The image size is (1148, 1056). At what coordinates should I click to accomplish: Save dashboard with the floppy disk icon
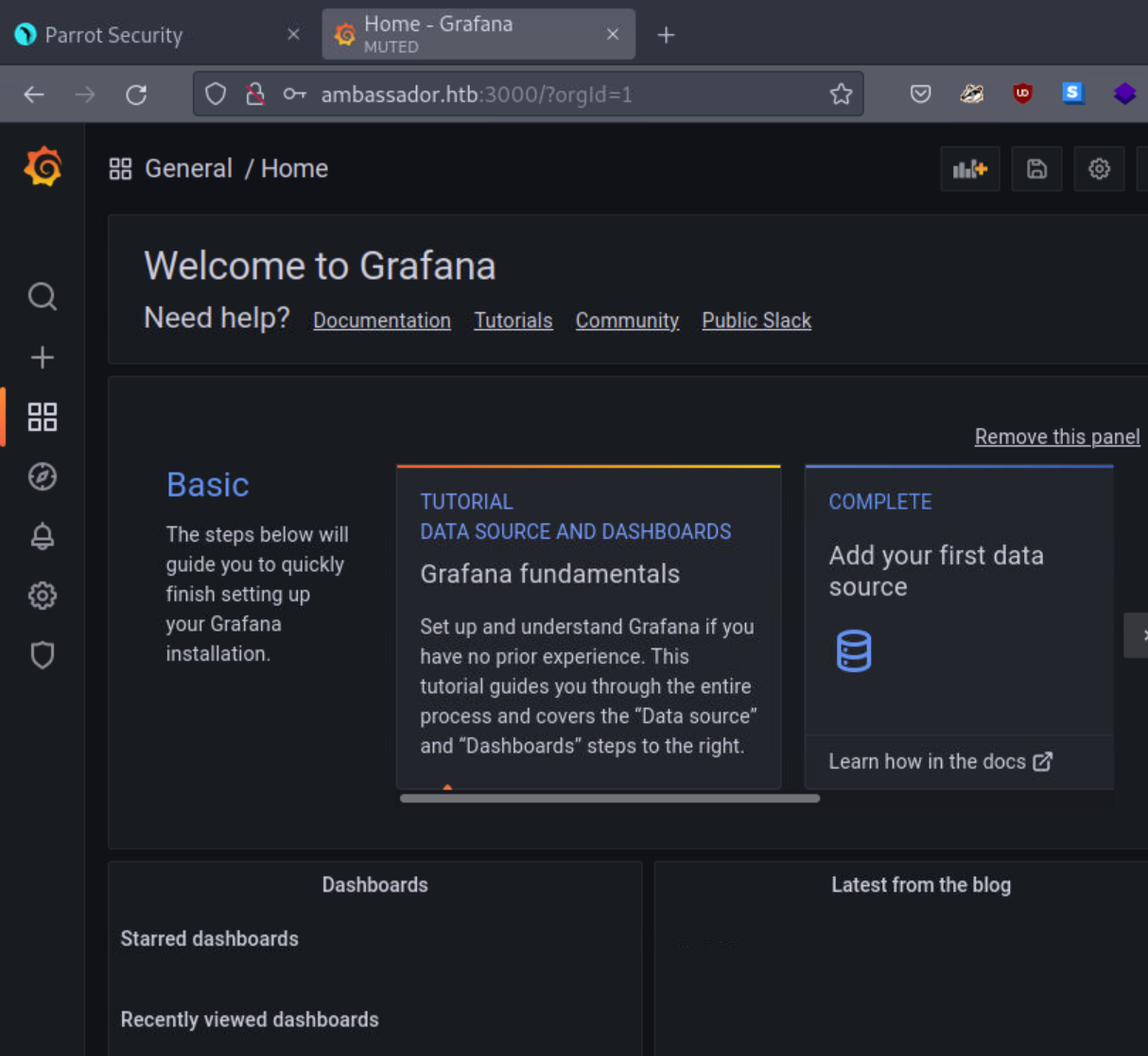pos(1037,169)
